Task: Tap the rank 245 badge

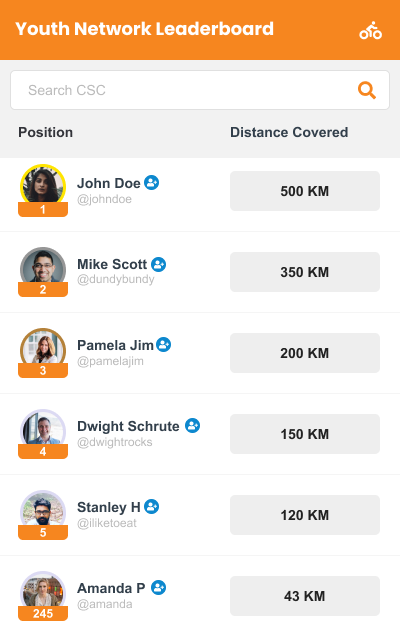Action: [43, 613]
